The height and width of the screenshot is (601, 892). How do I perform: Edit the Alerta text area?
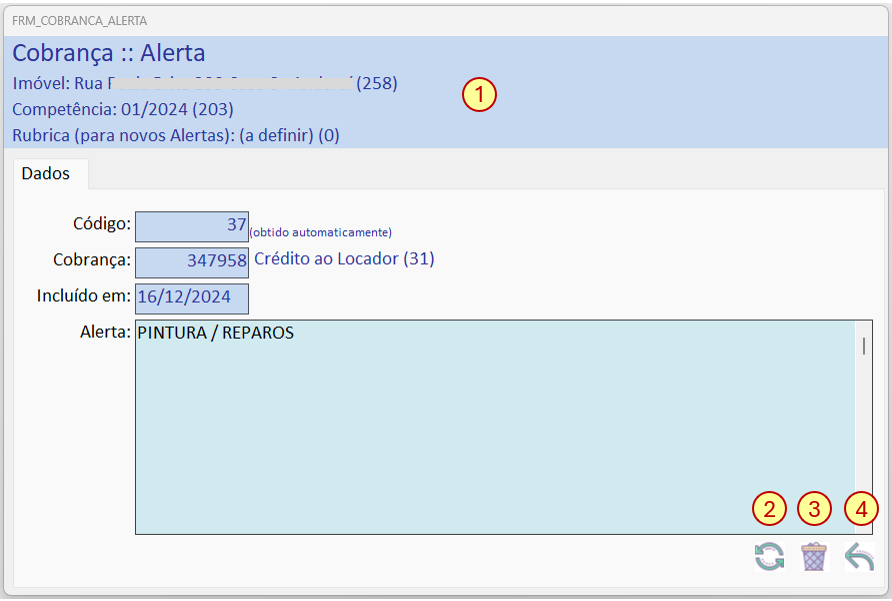(x=495, y=427)
